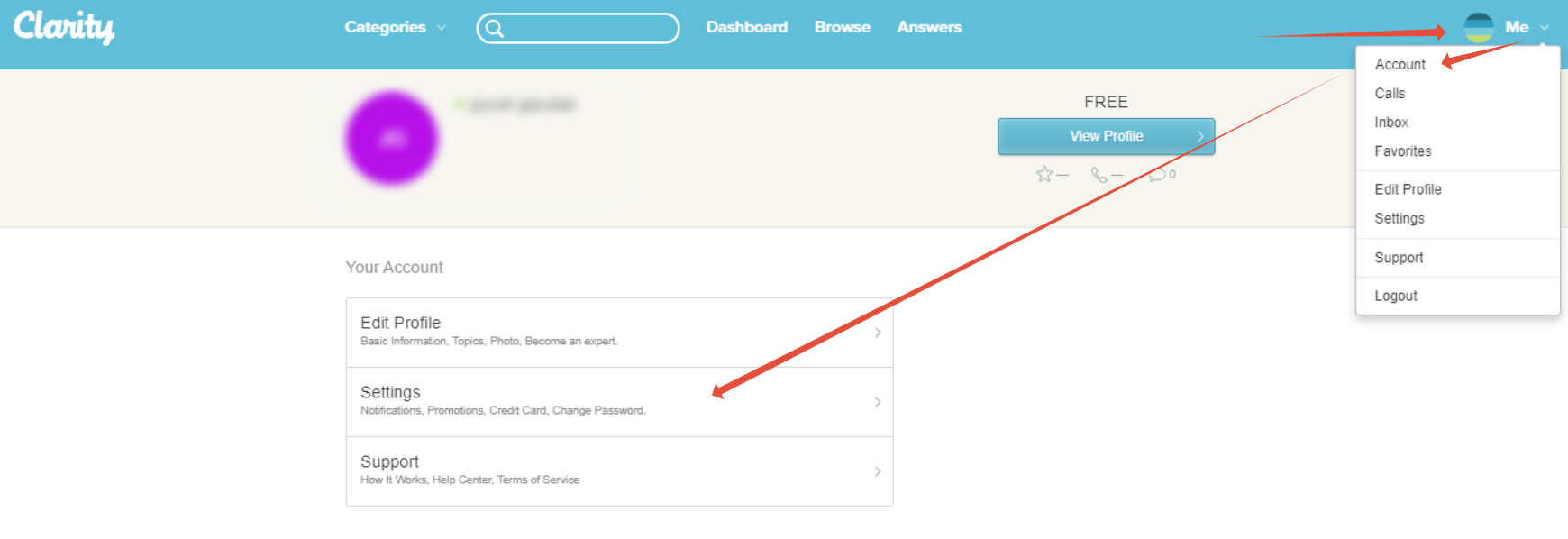The width and height of the screenshot is (1568, 539).
Task: Open Inbox from the Me menu
Action: click(x=1391, y=123)
